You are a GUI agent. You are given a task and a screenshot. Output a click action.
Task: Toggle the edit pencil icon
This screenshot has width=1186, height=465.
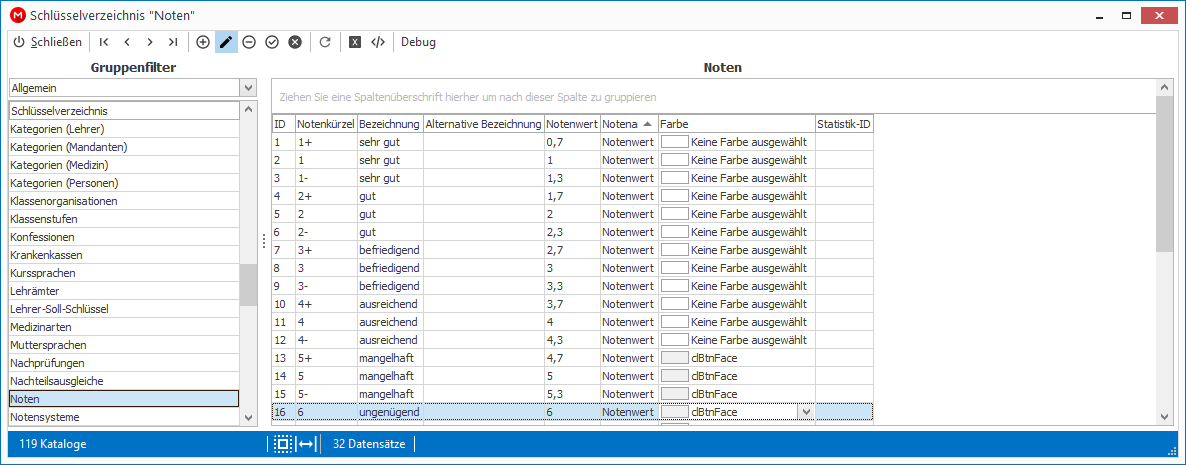226,42
